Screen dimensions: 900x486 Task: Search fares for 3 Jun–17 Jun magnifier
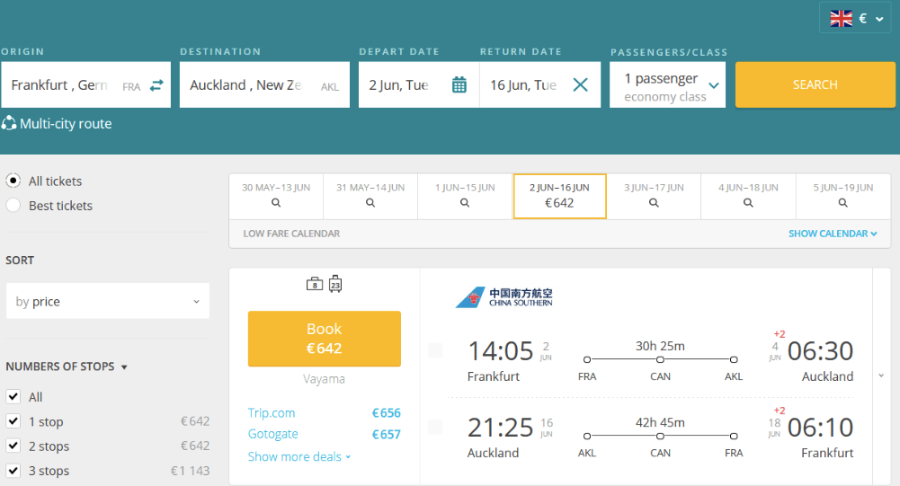pos(654,203)
